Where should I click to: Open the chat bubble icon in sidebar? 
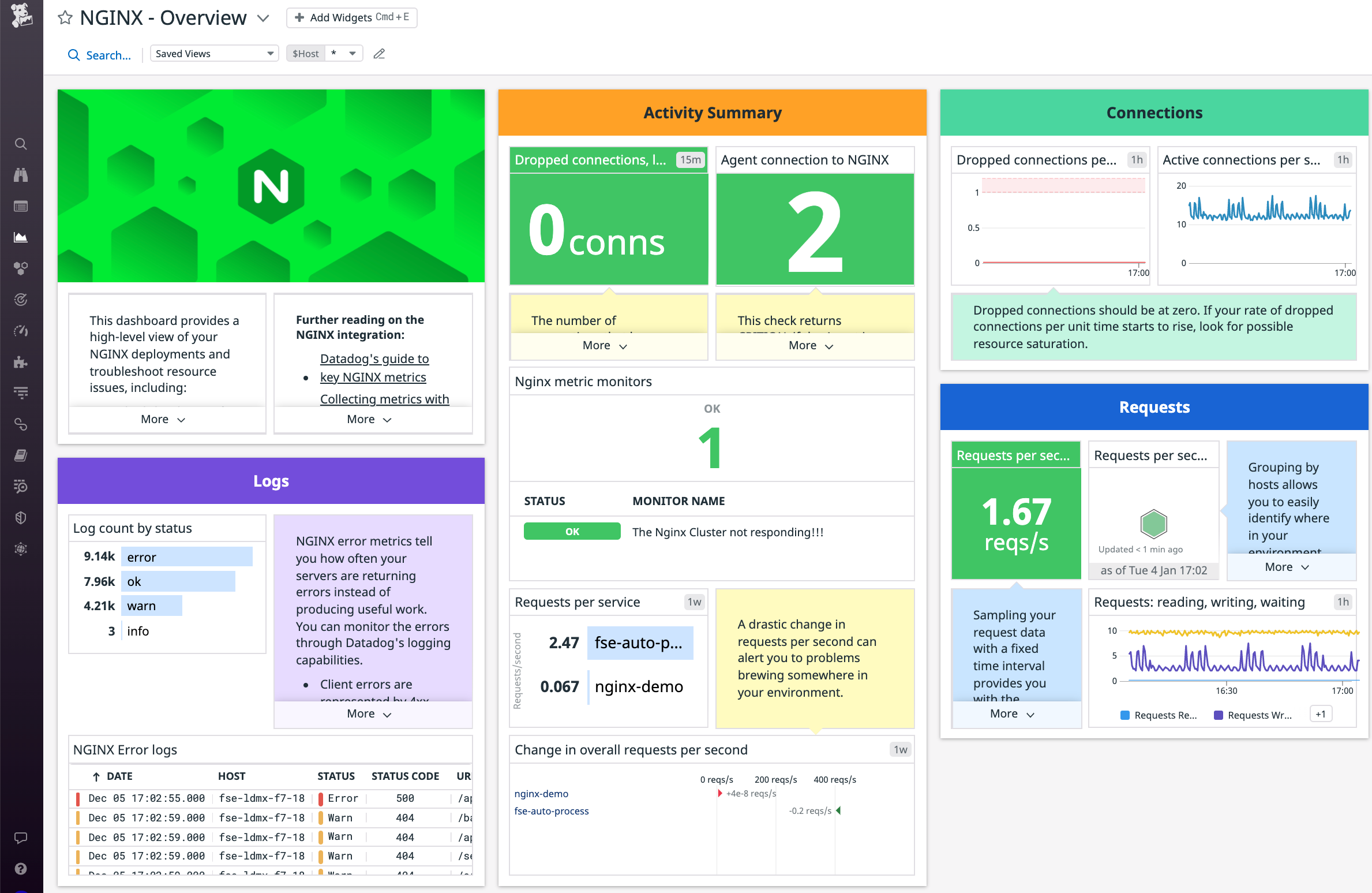21,838
